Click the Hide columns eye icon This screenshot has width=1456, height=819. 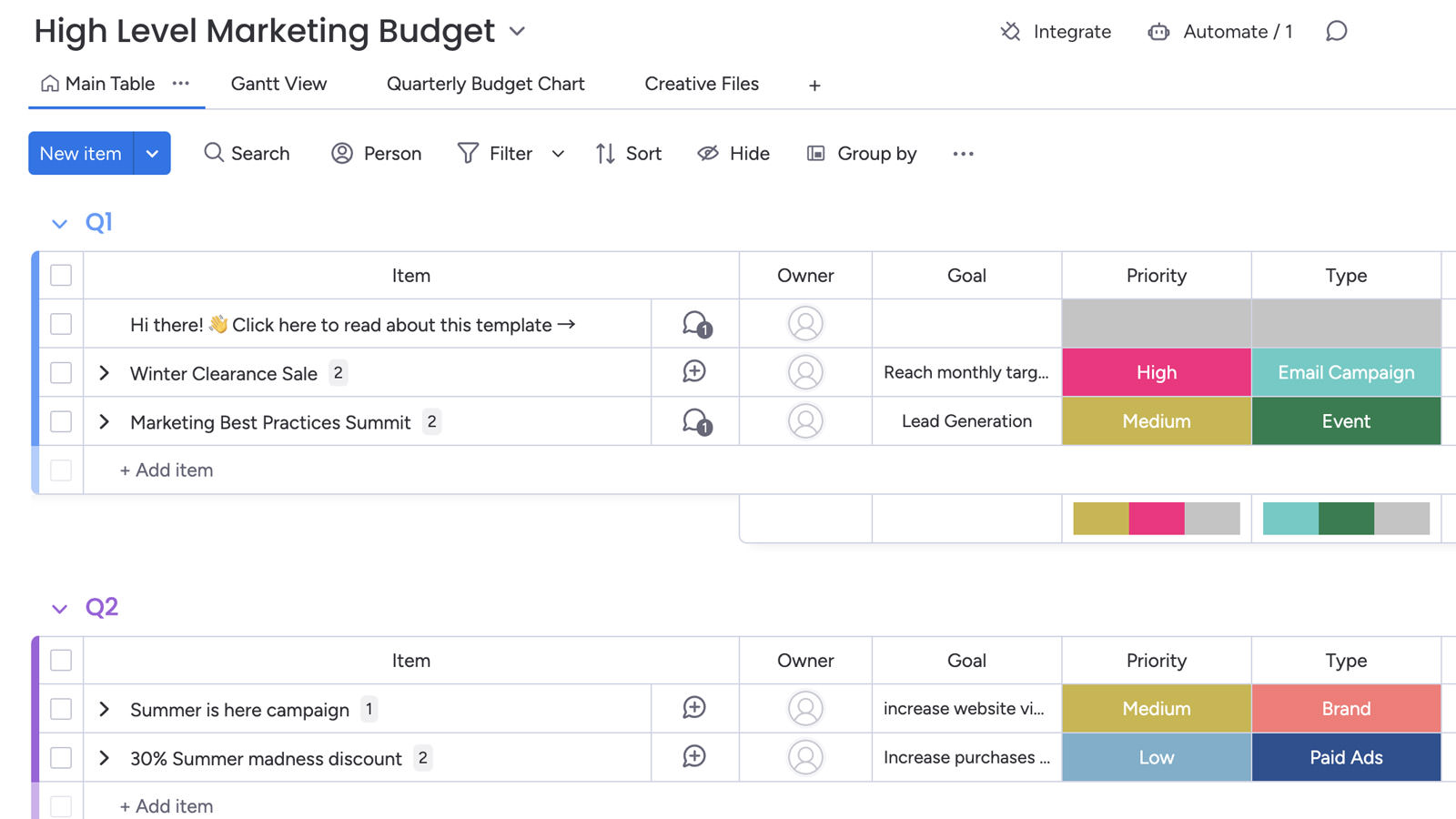tap(708, 153)
